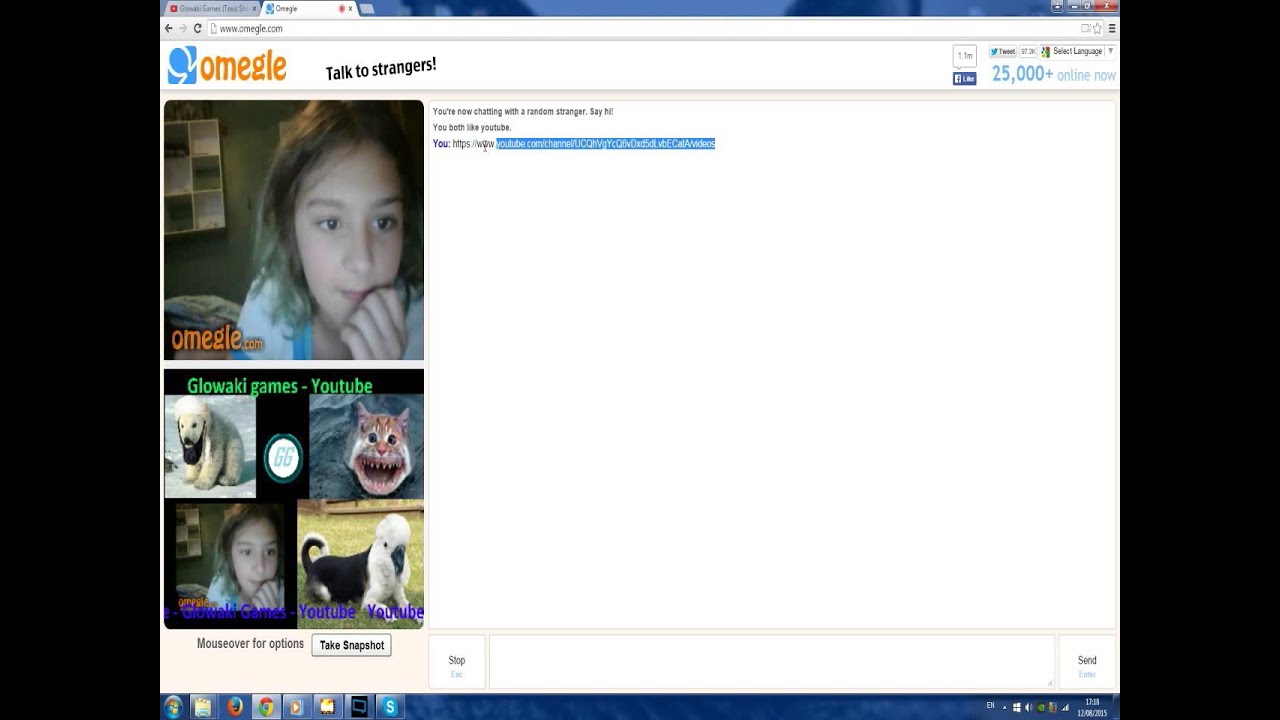The image size is (1280, 720).
Task: Launch Firefox from the taskbar
Action: (x=235, y=707)
